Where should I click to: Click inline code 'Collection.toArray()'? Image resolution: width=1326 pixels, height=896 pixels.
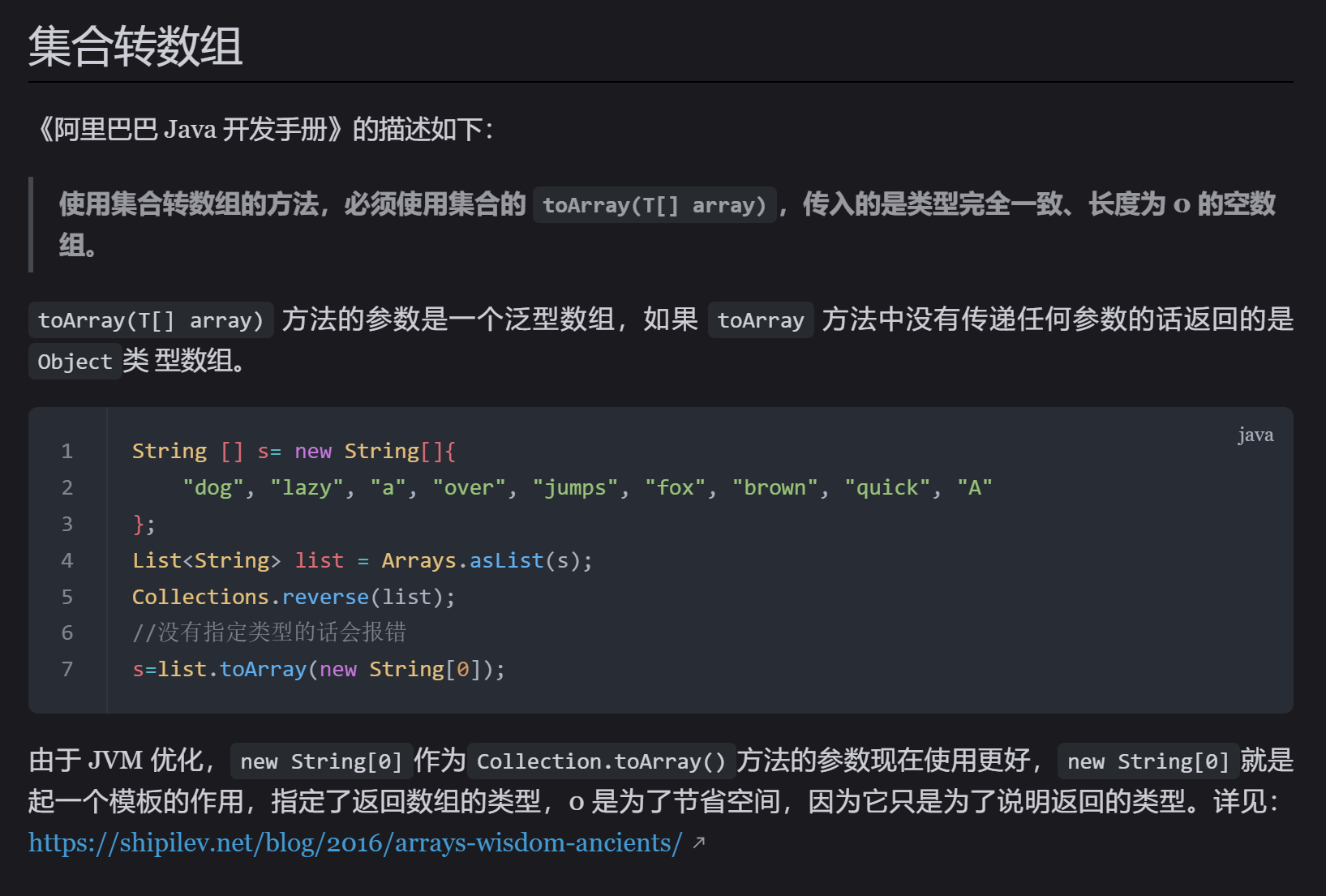601,761
